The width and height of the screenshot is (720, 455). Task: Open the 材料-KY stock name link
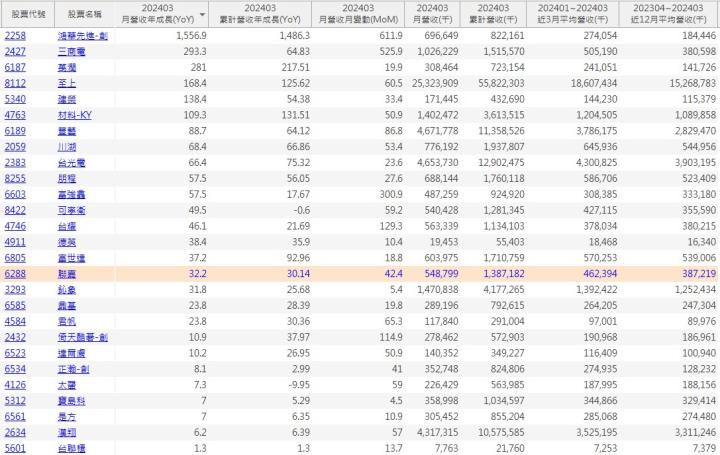(x=74, y=115)
